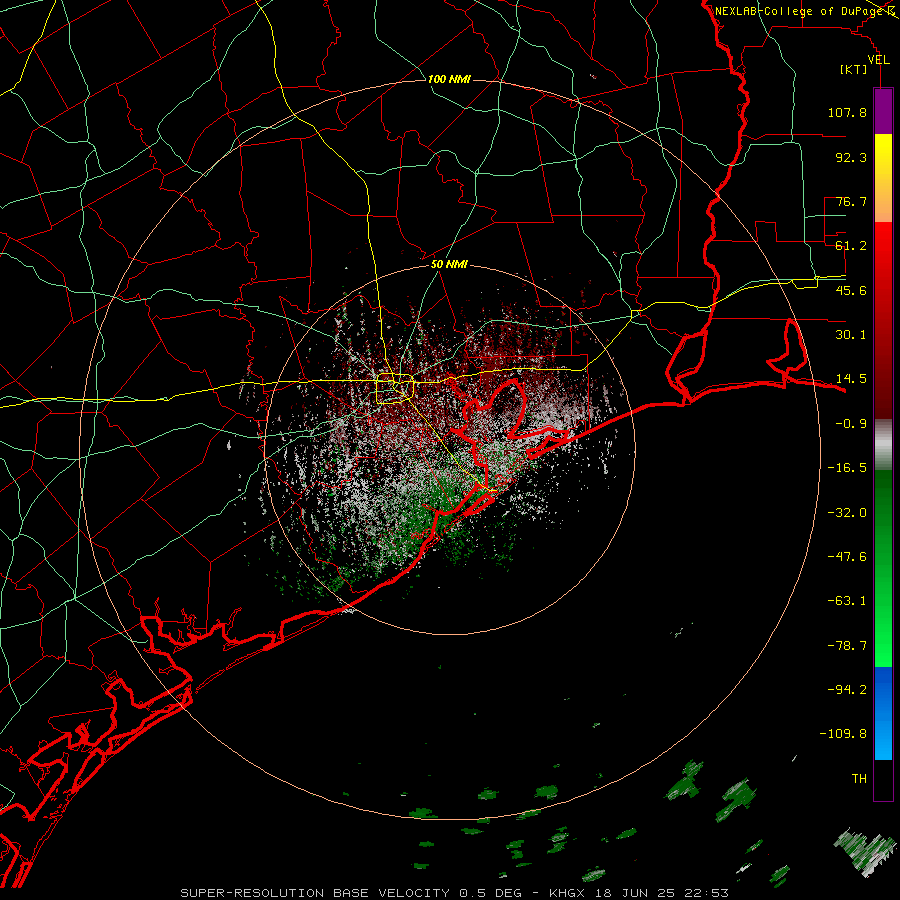Image resolution: width=900 pixels, height=900 pixels.
Task: Click the 45.6 velocity scale value
Action: pyautogui.click(x=851, y=290)
